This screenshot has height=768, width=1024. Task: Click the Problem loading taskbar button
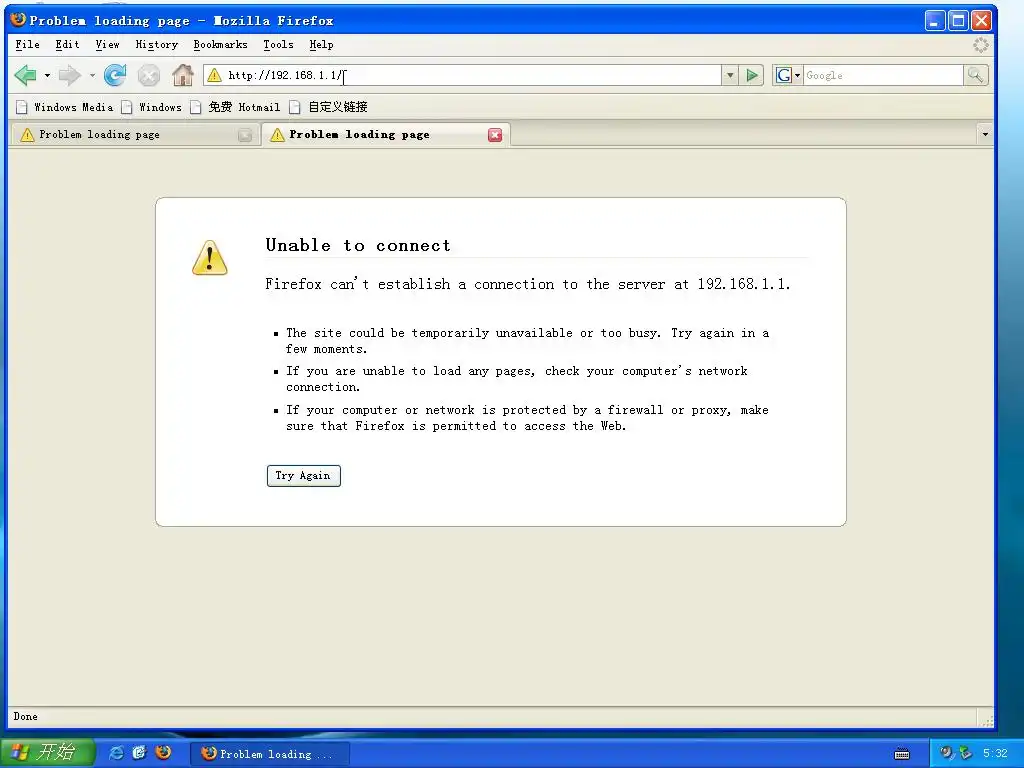270,754
